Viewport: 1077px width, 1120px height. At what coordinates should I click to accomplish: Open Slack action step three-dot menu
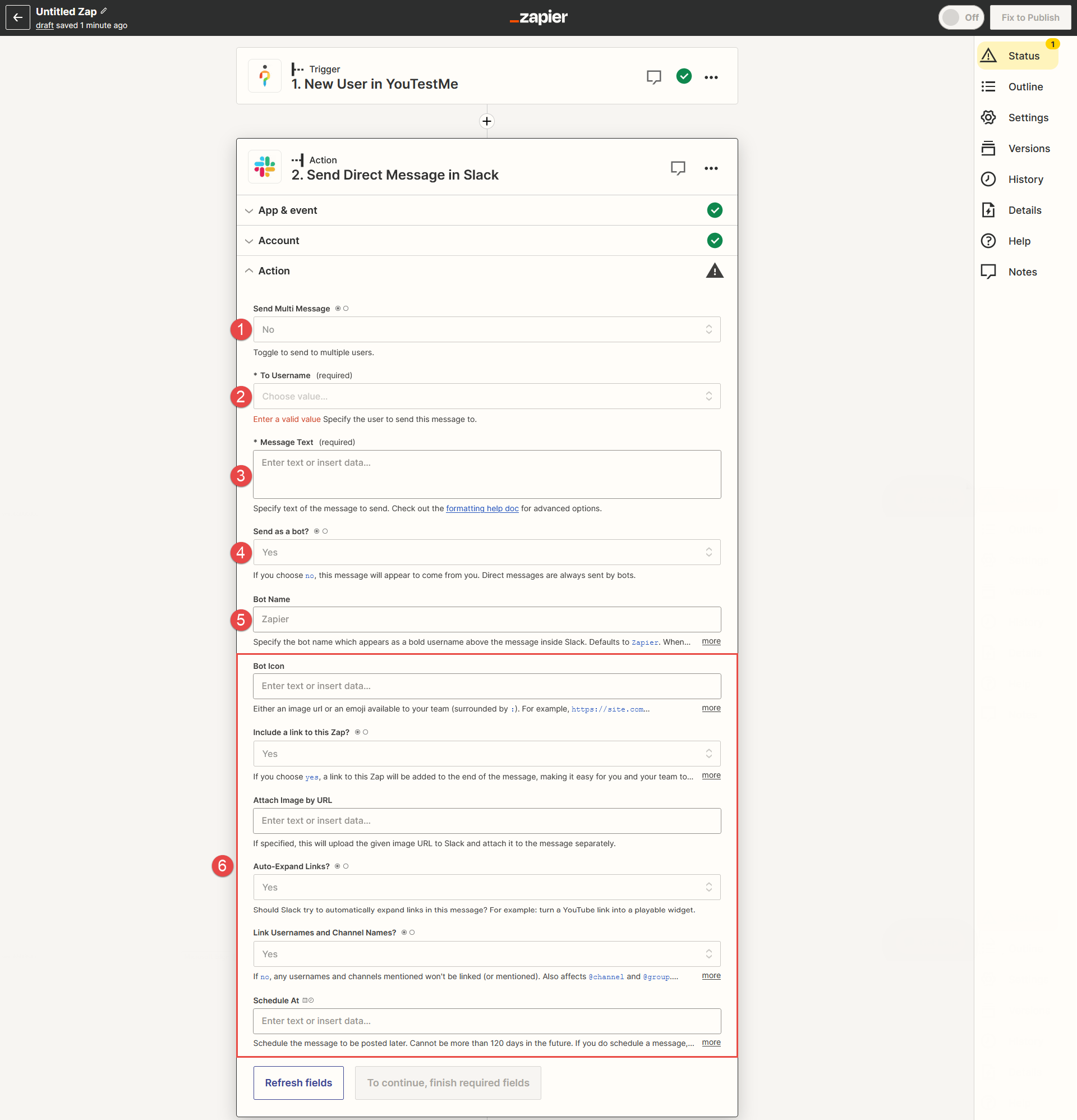click(711, 168)
